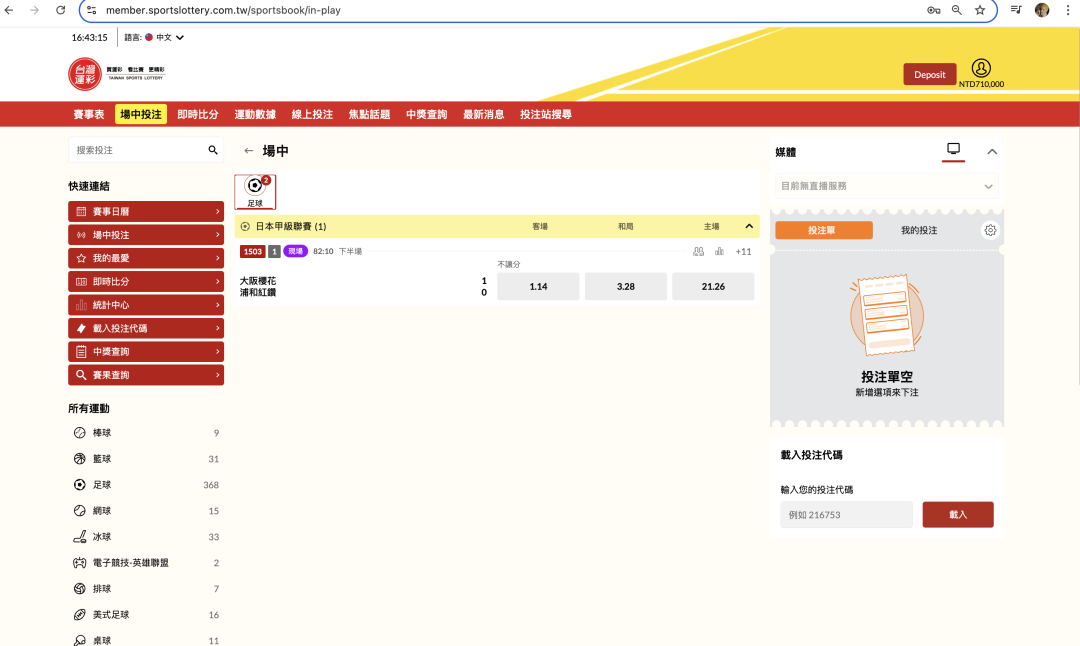Open the Chrome profile avatar
The image size is (1080, 646).
(1041, 10)
